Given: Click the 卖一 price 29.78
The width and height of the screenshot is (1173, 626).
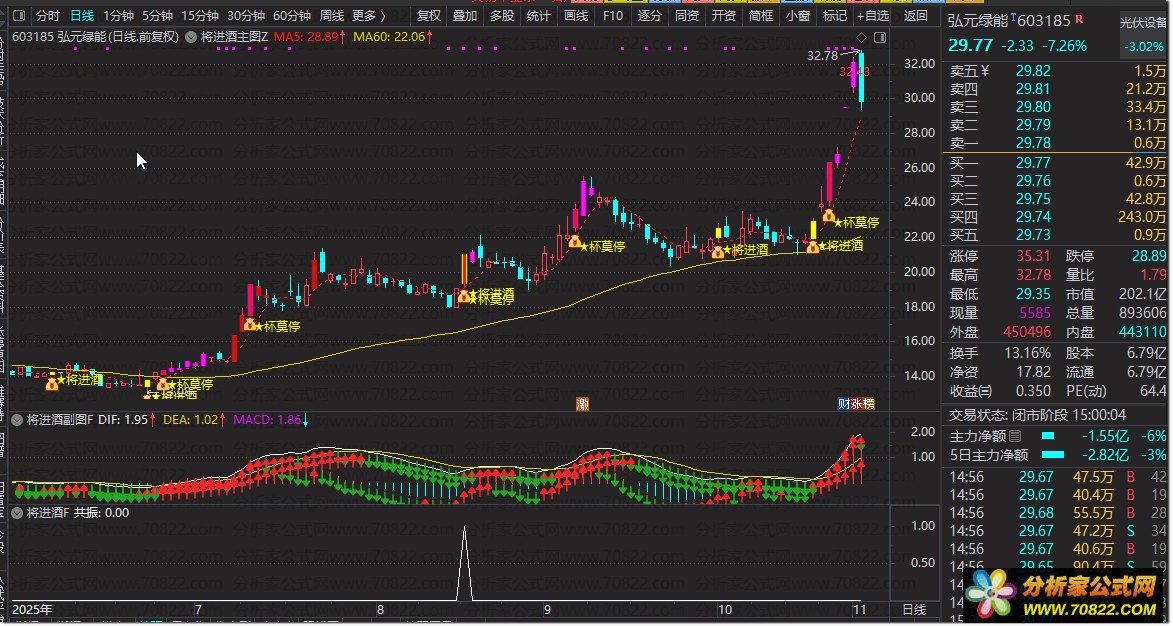Looking at the screenshot, I should [1033, 143].
